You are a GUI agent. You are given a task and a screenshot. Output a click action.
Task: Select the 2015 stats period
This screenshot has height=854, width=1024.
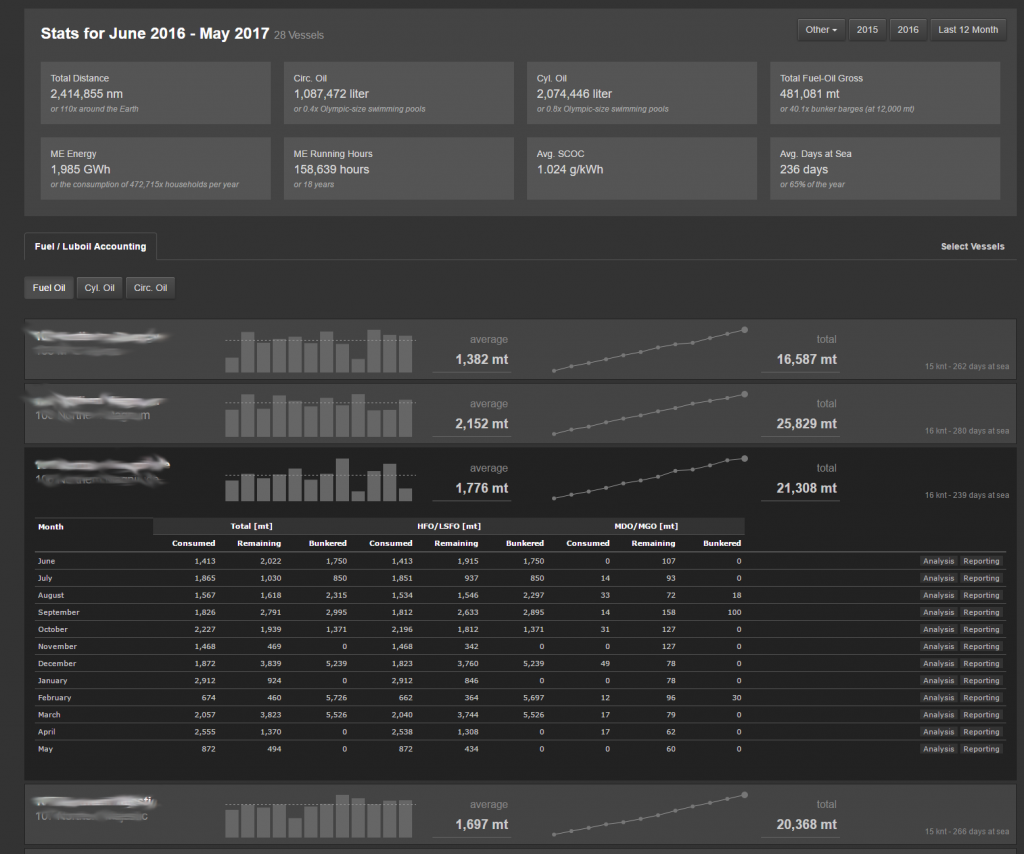coord(867,30)
